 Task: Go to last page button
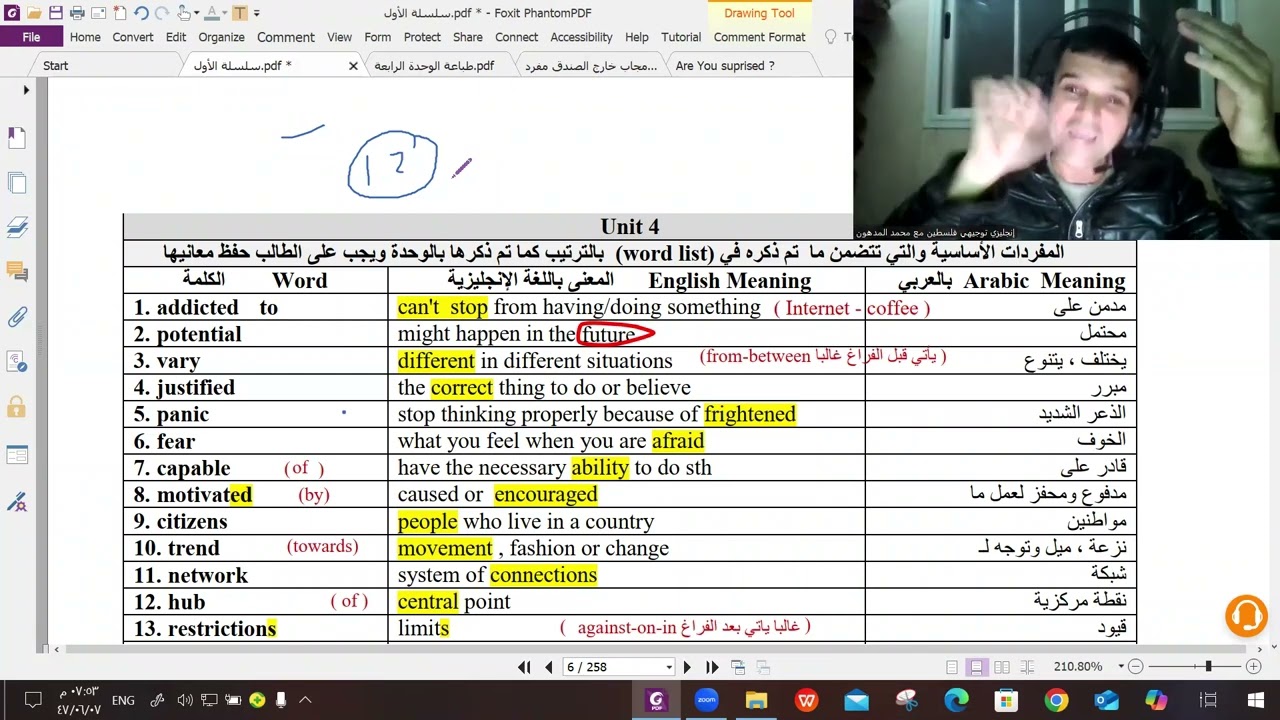point(712,667)
